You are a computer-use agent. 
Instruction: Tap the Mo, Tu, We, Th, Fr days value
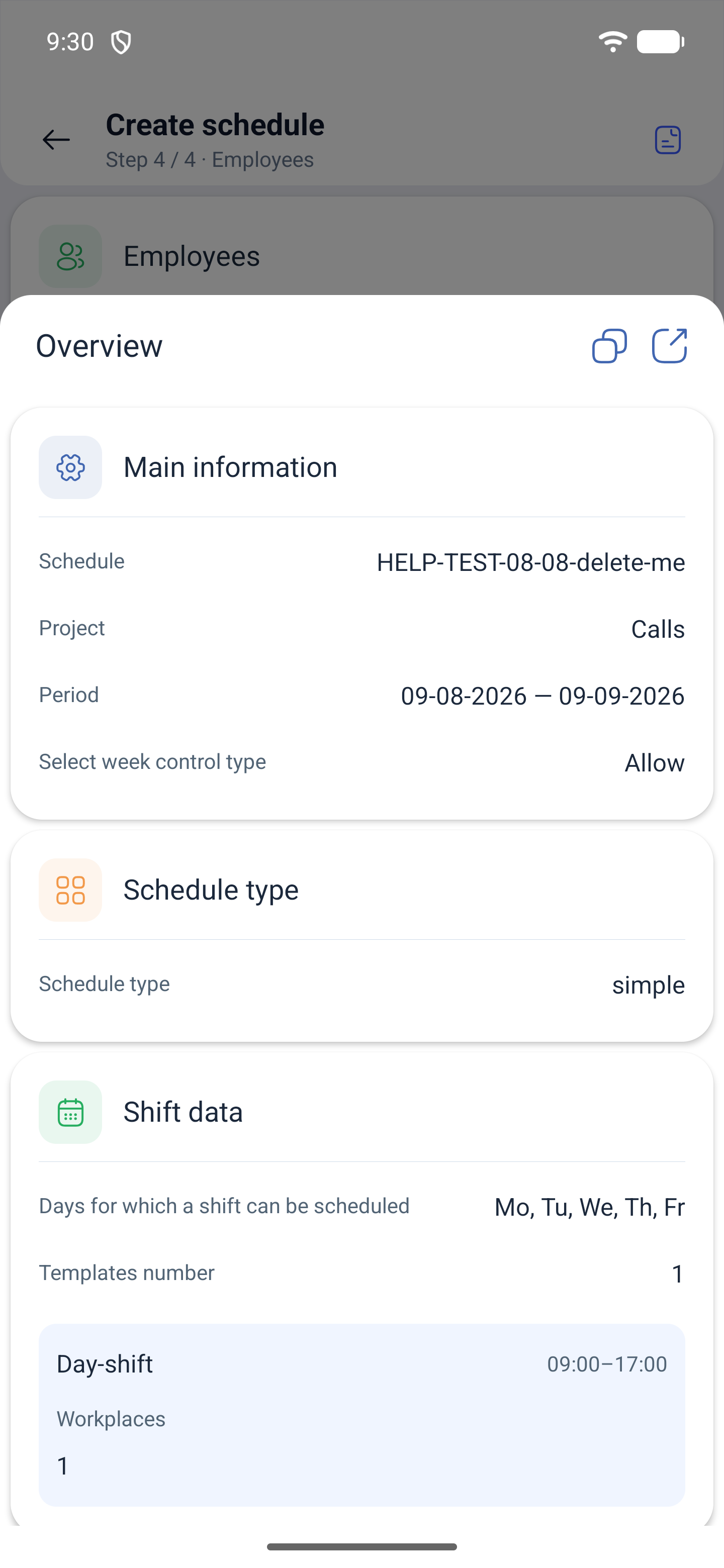coord(589,1207)
